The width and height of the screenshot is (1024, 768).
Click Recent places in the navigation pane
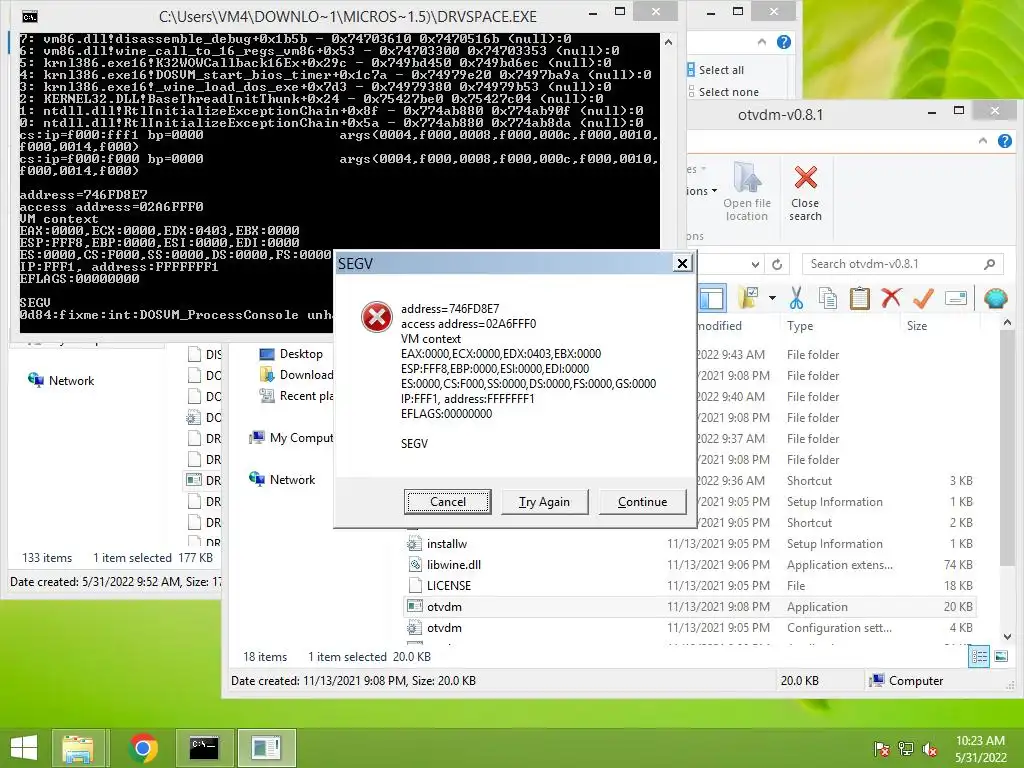[x=296, y=396]
